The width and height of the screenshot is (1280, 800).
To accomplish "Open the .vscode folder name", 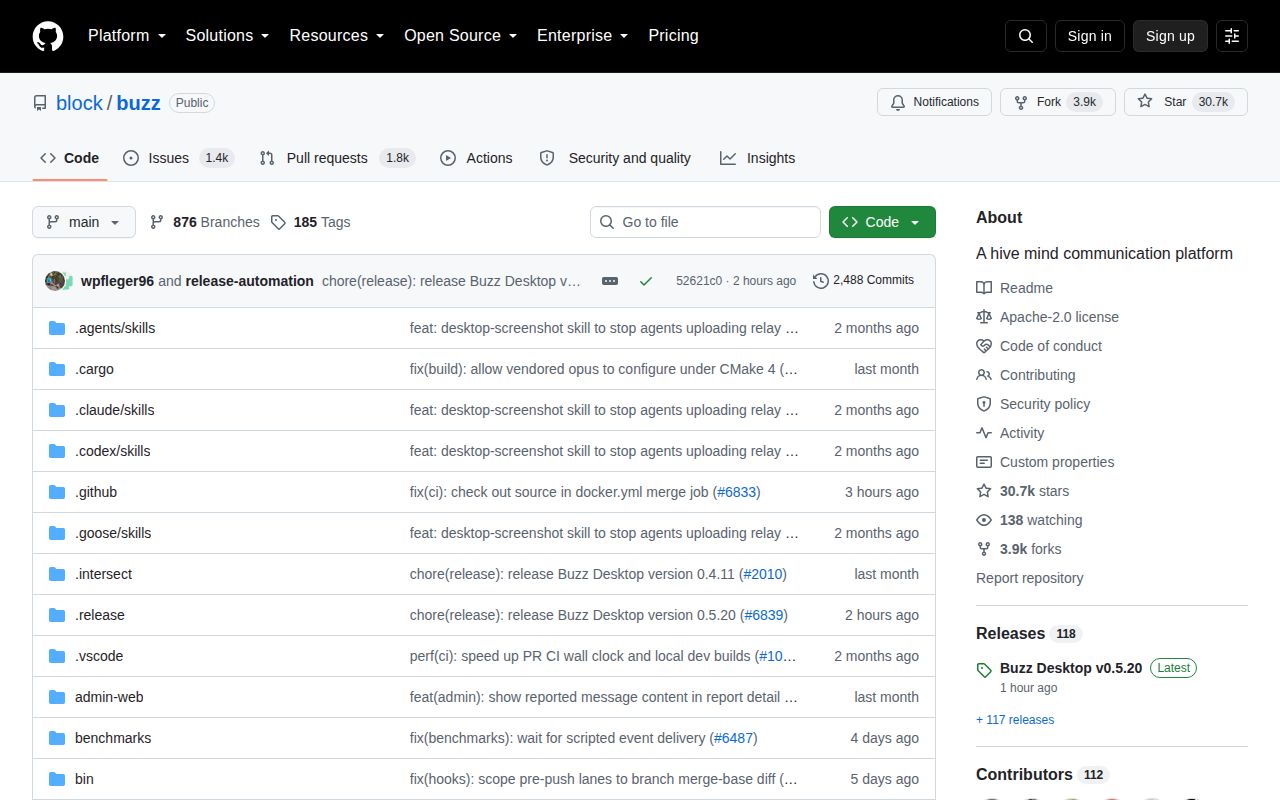I will [99, 656].
